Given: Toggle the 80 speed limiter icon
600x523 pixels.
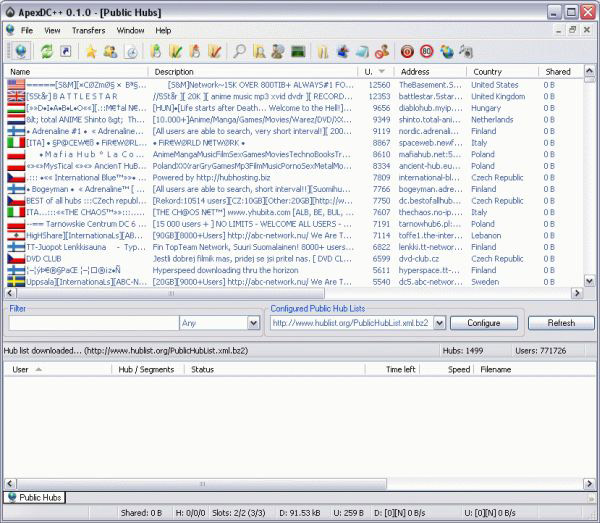Looking at the screenshot, I should [x=427, y=51].
